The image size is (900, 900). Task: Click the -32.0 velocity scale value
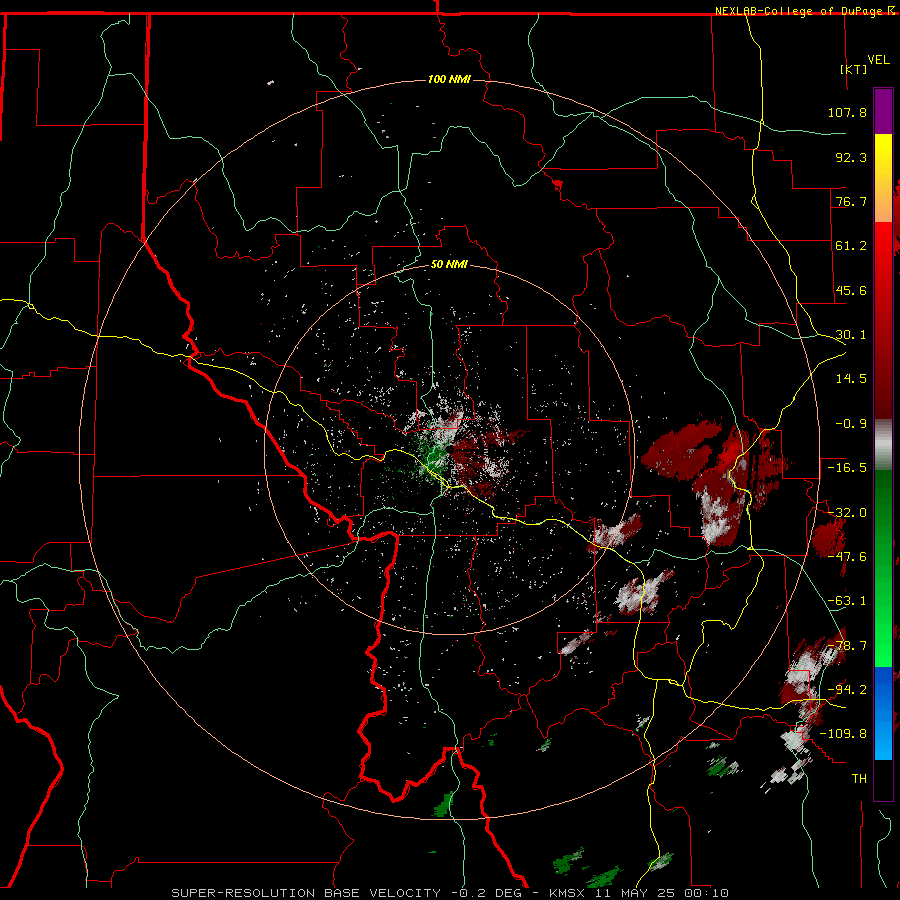[847, 513]
